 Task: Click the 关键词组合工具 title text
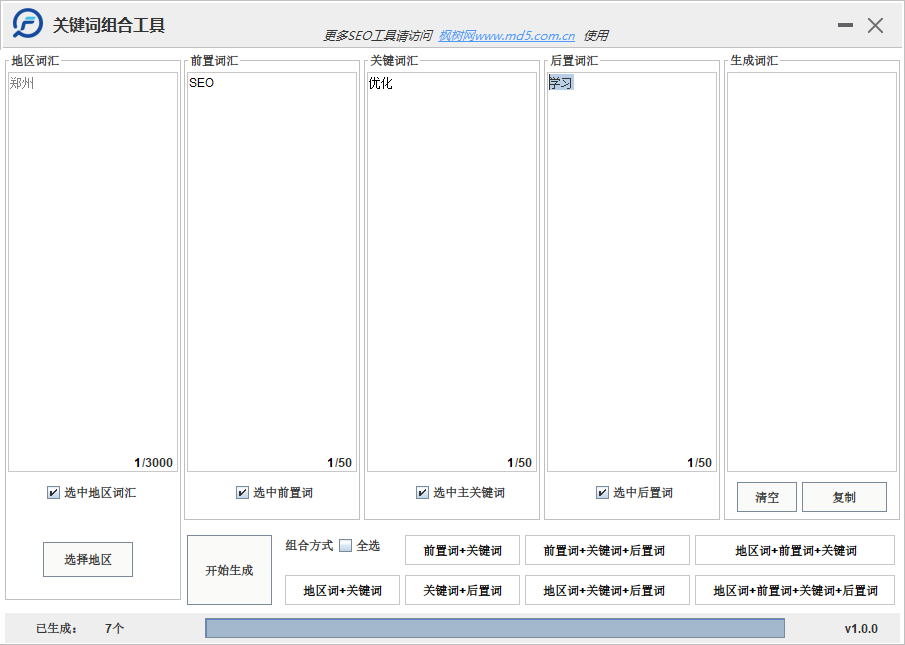tap(109, 25)
